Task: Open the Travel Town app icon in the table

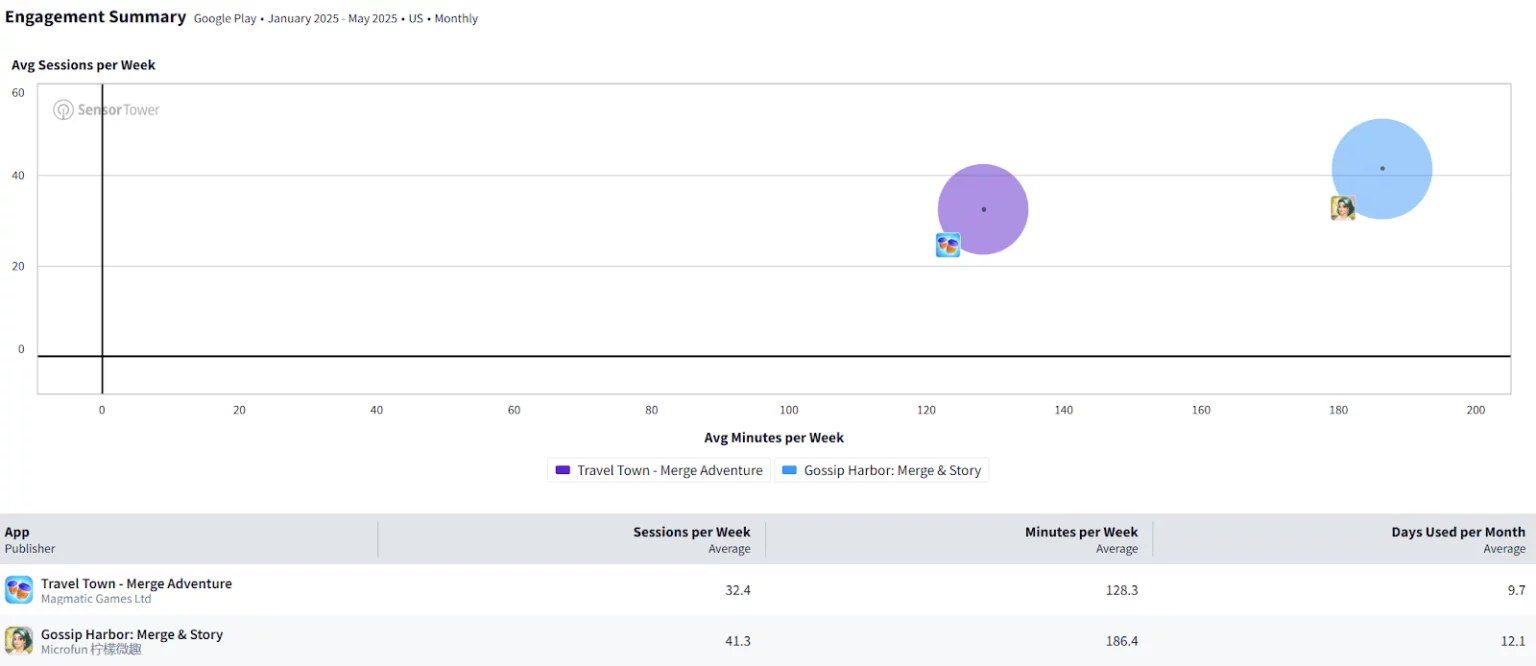Action: point(19,590)
